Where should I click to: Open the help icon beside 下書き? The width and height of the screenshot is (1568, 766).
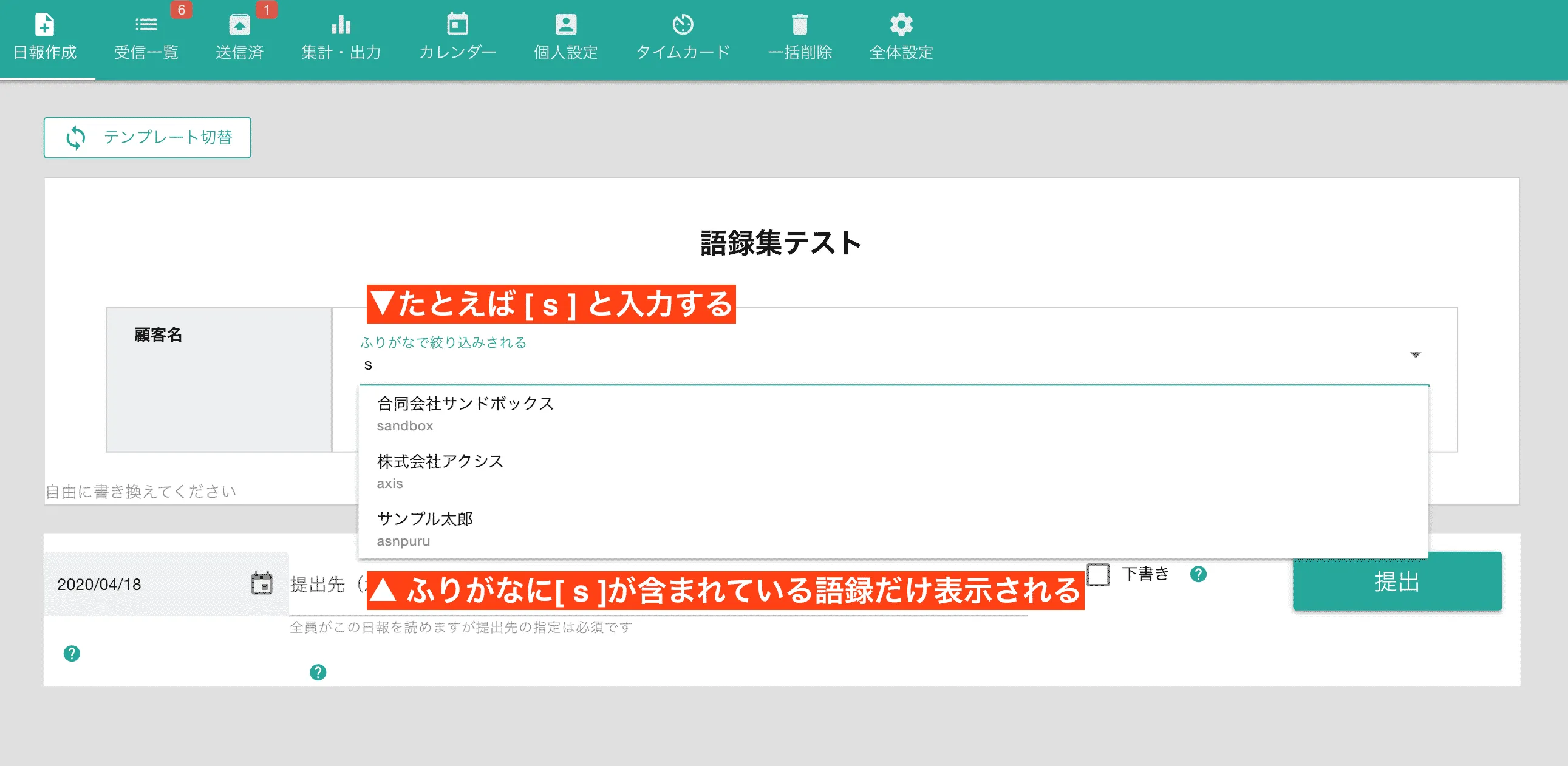coord(1199,574)
